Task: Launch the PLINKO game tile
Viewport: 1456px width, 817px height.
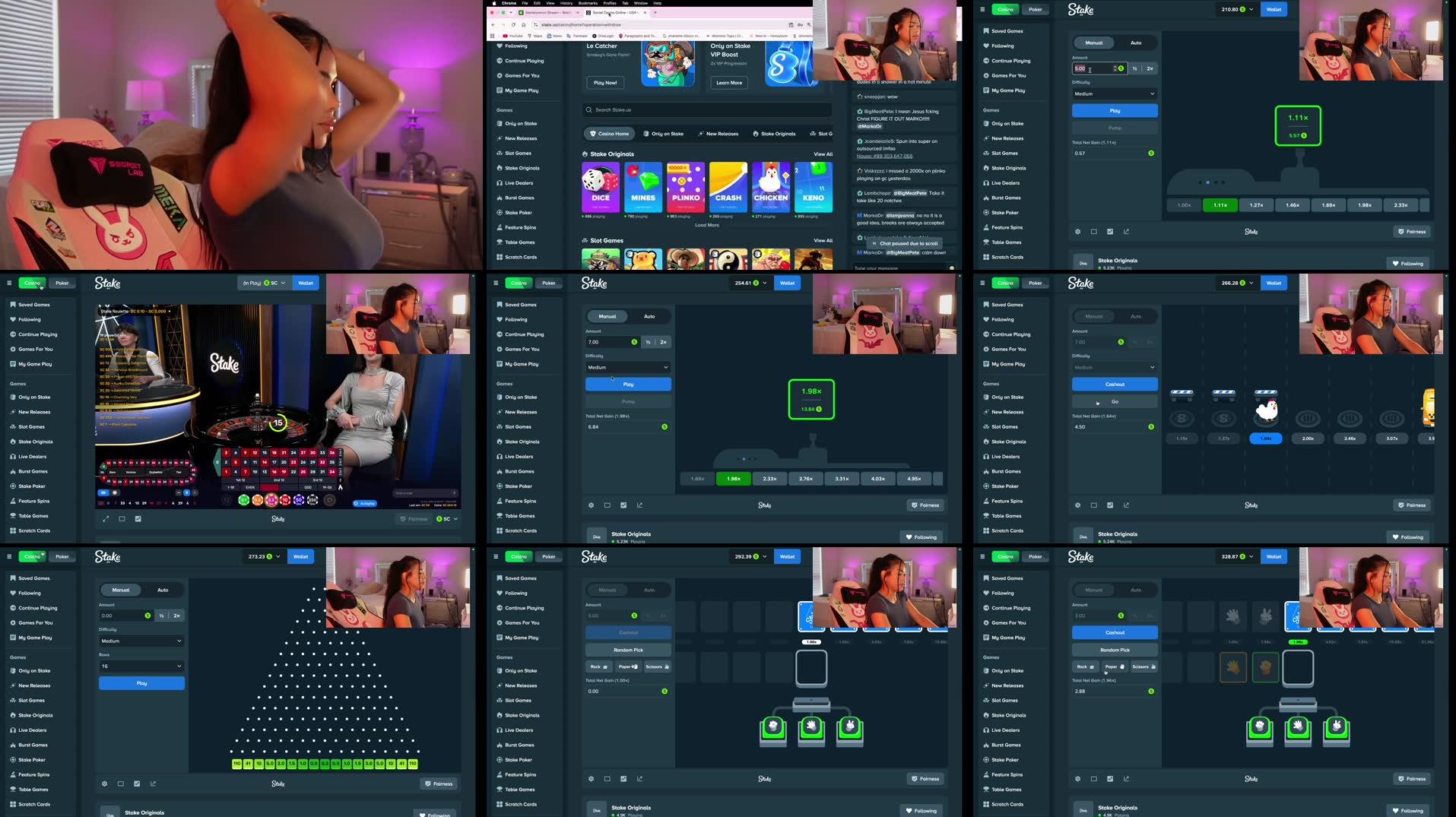Action: click(686, 187)
